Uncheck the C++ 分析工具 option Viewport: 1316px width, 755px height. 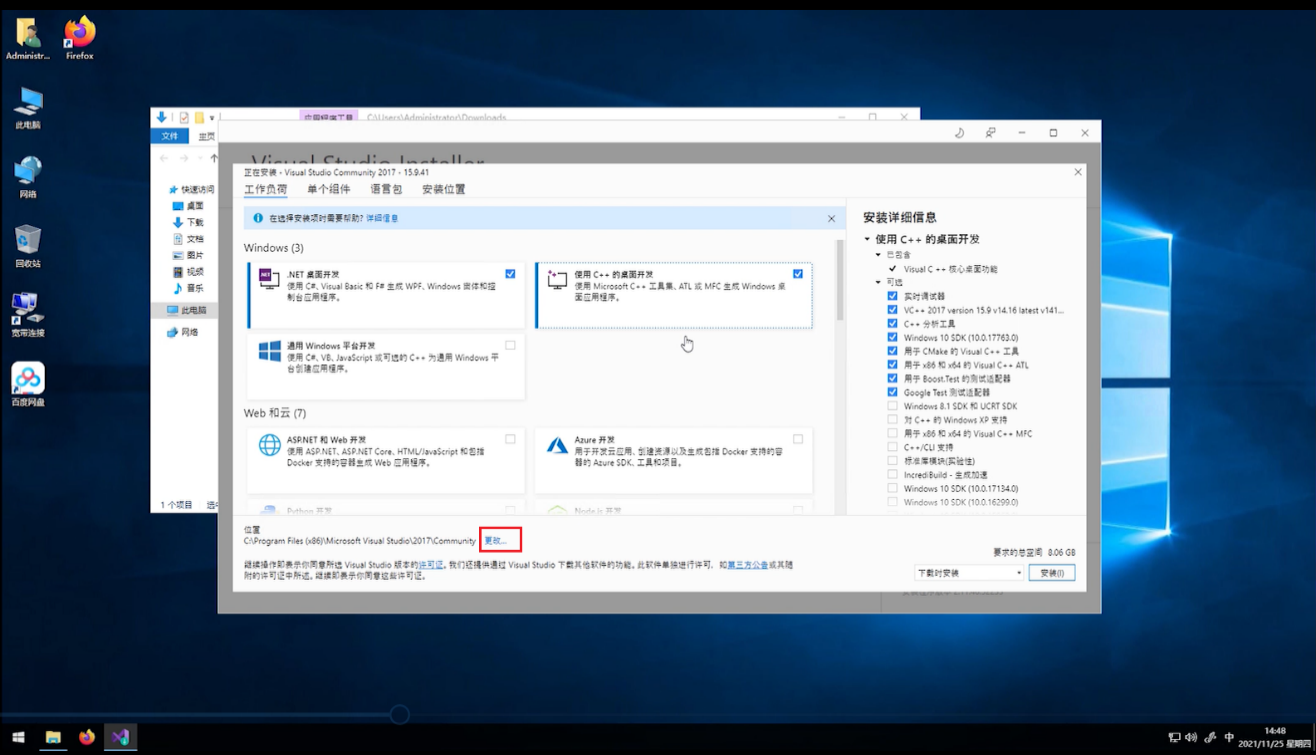(892, 324)
